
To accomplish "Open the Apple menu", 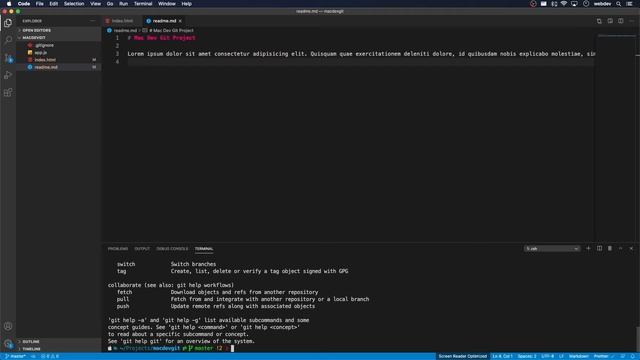I will (9, 4).
